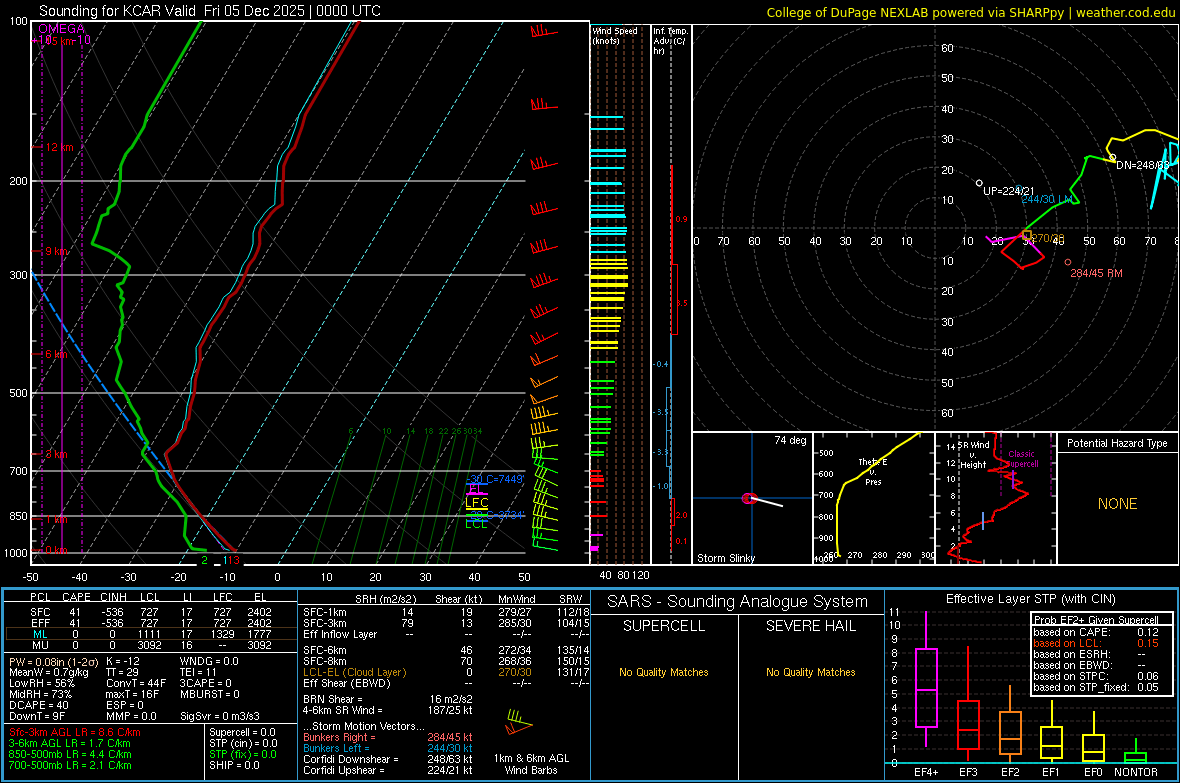
Task: Click 'No Quality Matches' under SEVERE HAIL
Action: (x=810, y=672)
